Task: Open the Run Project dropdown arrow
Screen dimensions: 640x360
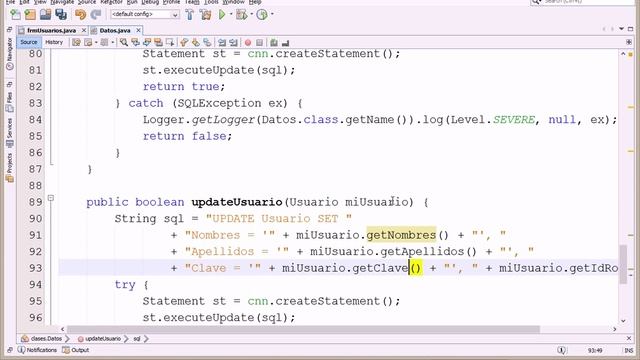Action: [231, 14]
